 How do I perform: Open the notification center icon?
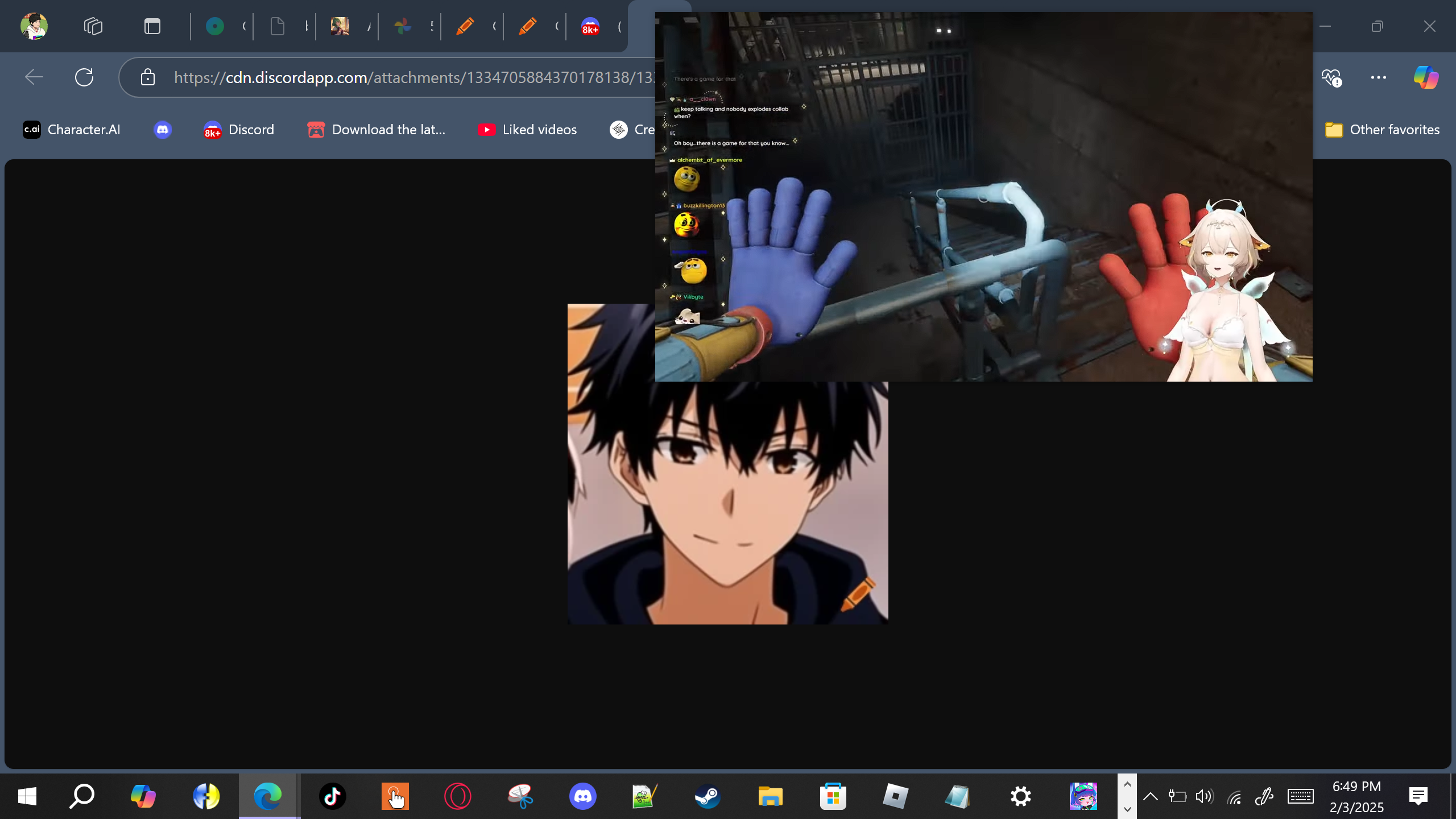1418,796
